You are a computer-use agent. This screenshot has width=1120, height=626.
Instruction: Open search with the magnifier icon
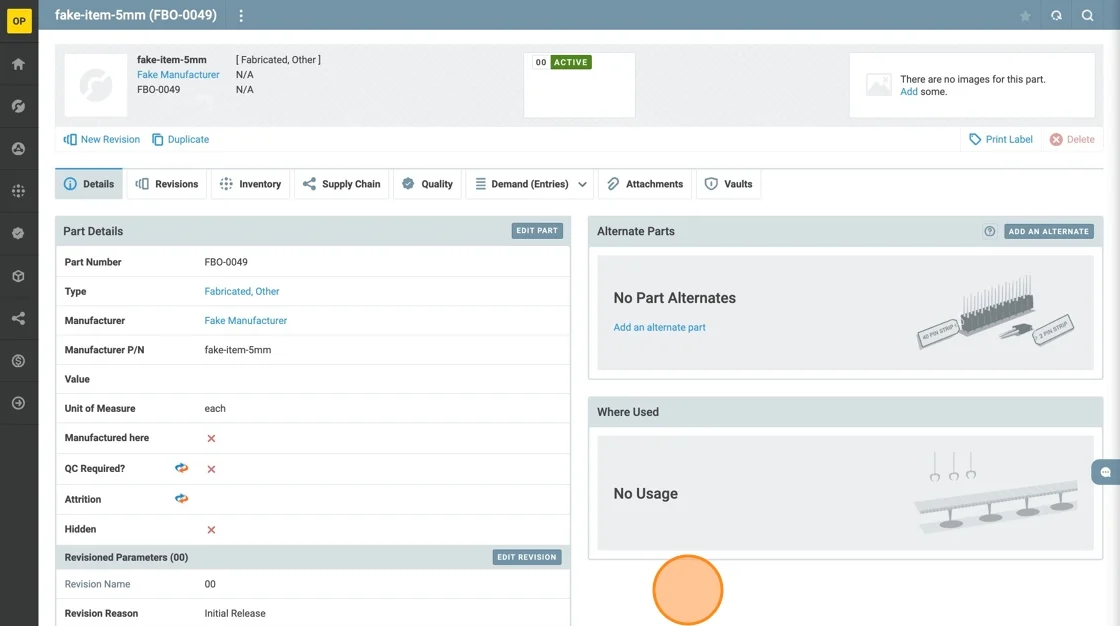(x=1087, y=16)
